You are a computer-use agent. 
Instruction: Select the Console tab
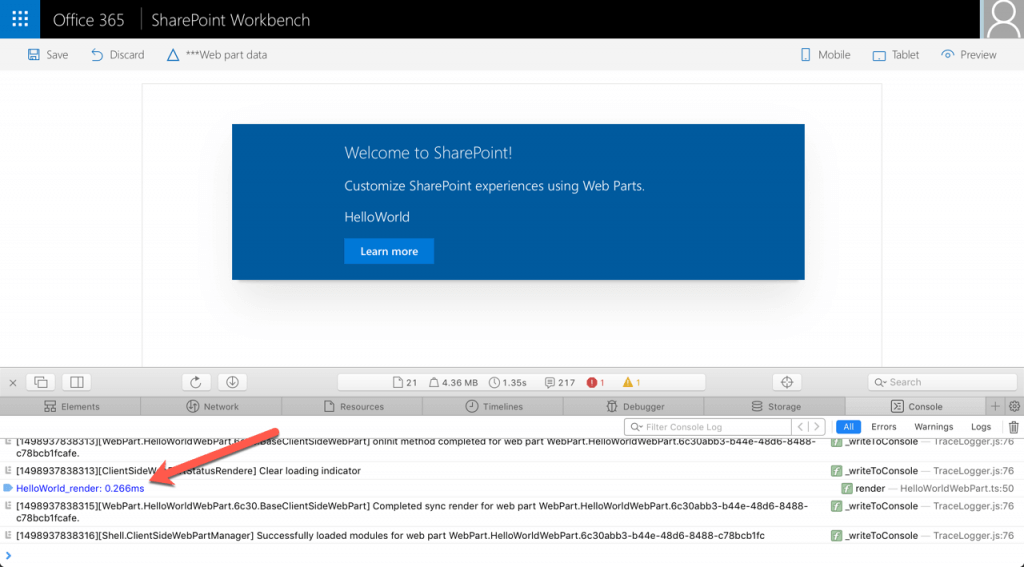pyautogui.click(x=916, y=406)
